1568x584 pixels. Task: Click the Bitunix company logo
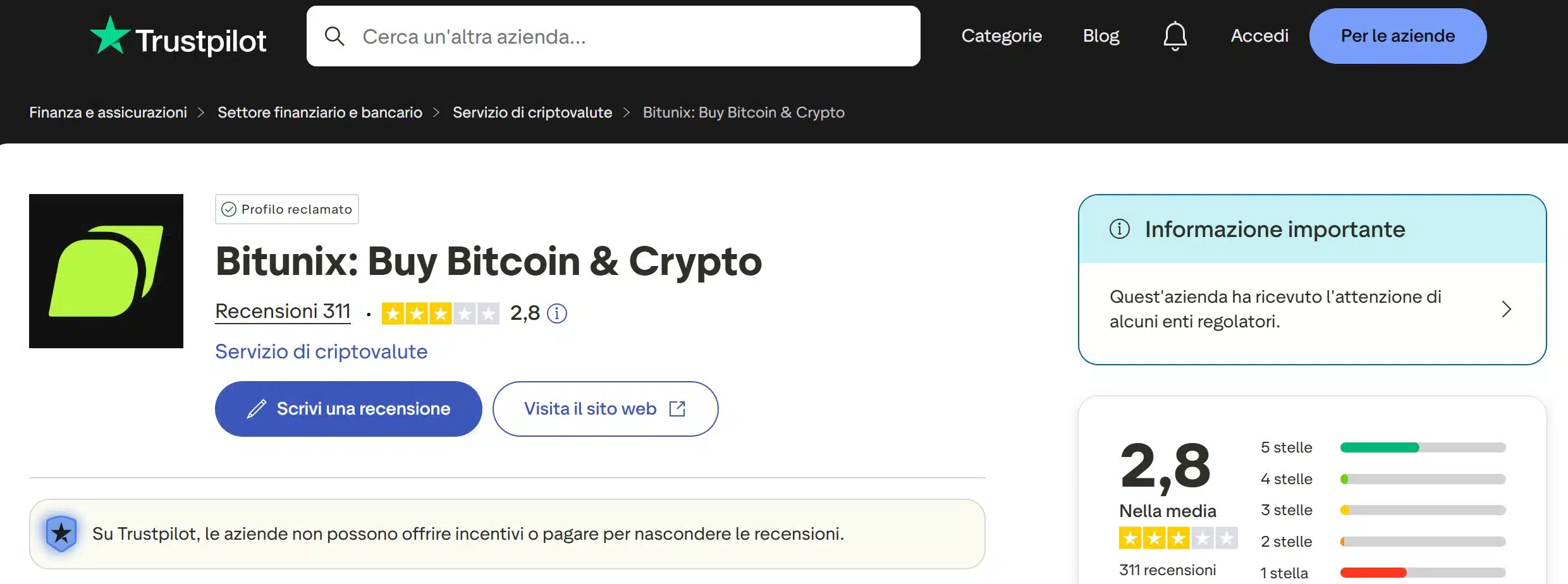point(106,272)
